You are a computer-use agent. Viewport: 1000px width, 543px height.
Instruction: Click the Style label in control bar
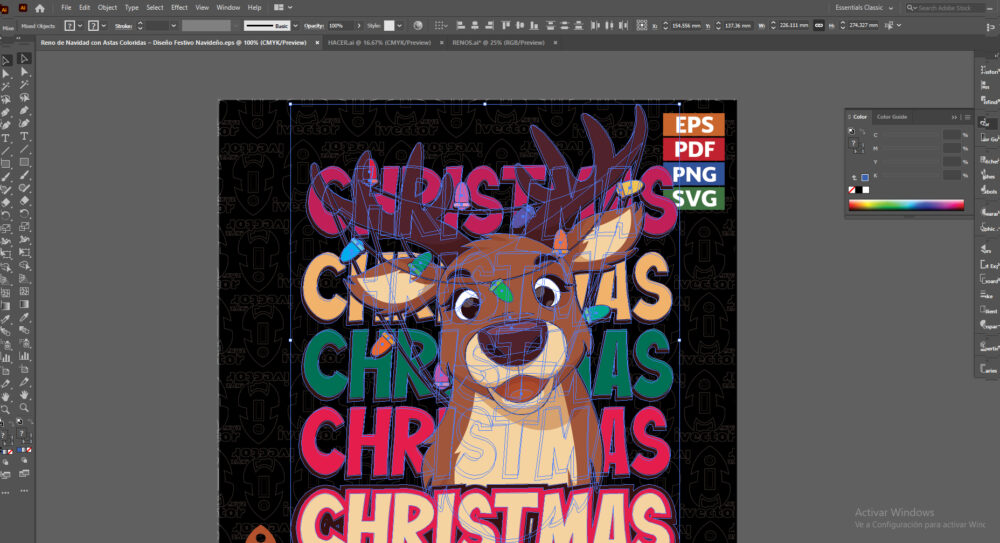tap(374, 26)
